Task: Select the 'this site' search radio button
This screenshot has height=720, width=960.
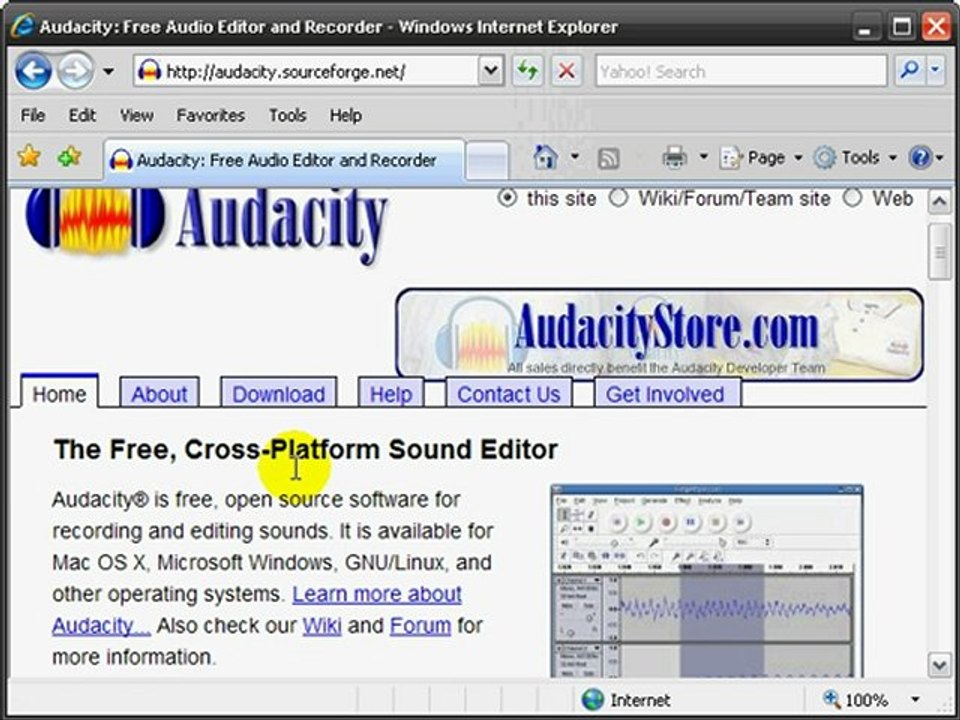Action: click(x=507, y=198)
